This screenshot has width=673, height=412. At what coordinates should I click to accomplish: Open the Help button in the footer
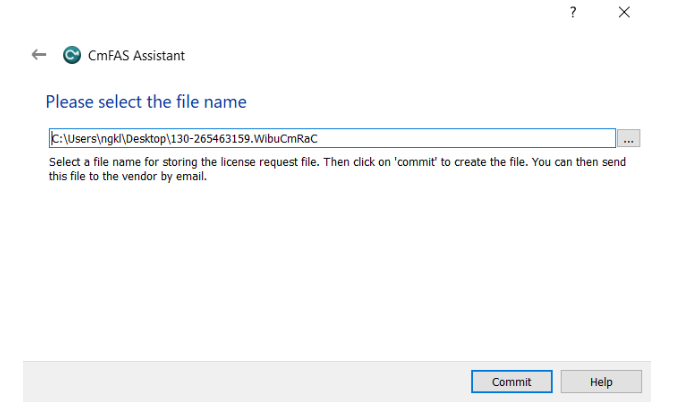tap(601, 382)
